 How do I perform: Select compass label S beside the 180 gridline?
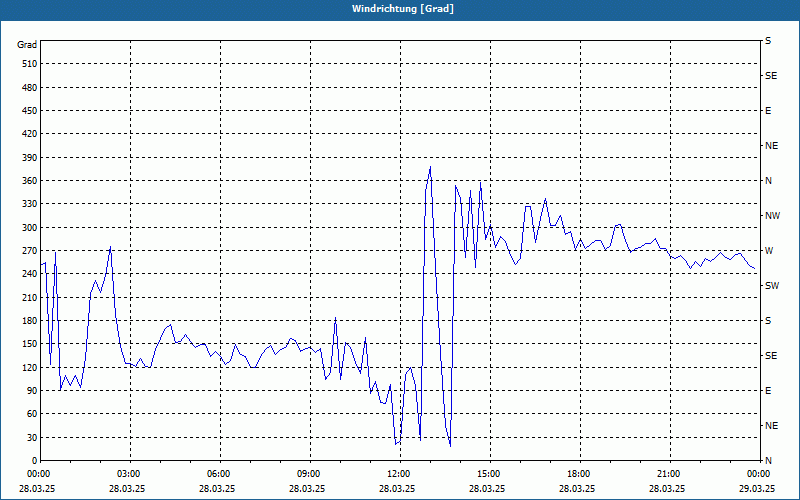(768, 321)
